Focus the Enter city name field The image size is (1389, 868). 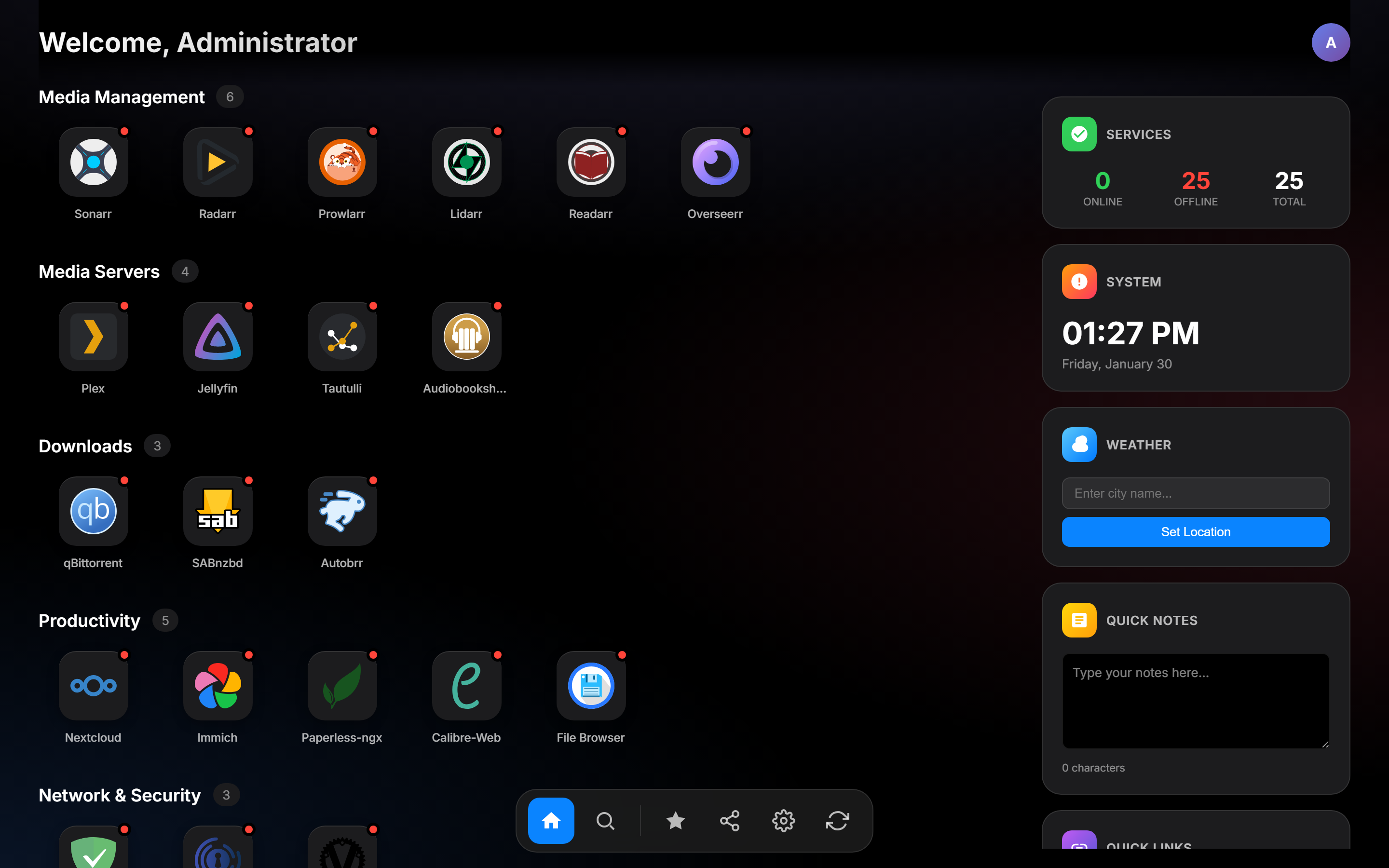tap(1196, 493)
